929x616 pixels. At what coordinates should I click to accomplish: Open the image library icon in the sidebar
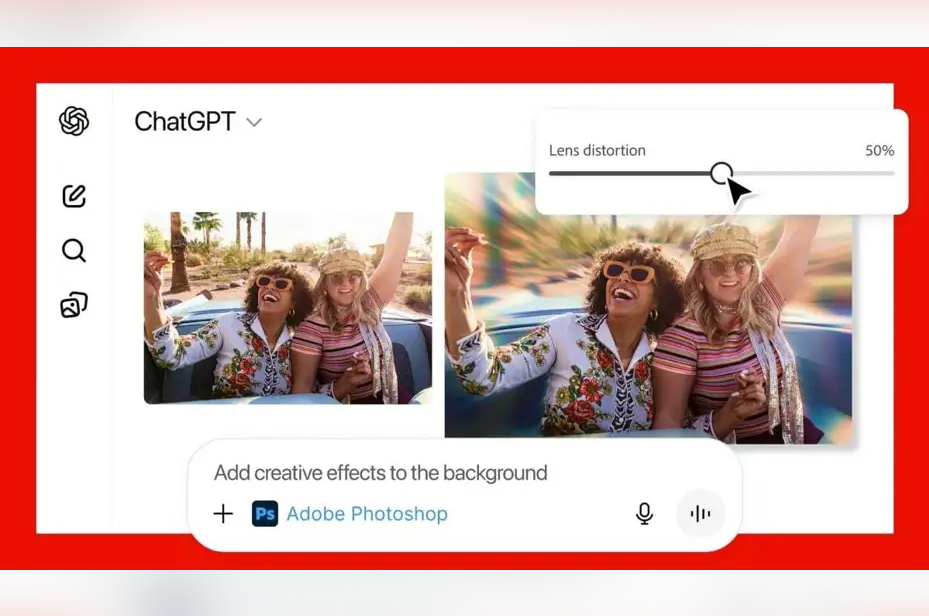click(73, 306)
